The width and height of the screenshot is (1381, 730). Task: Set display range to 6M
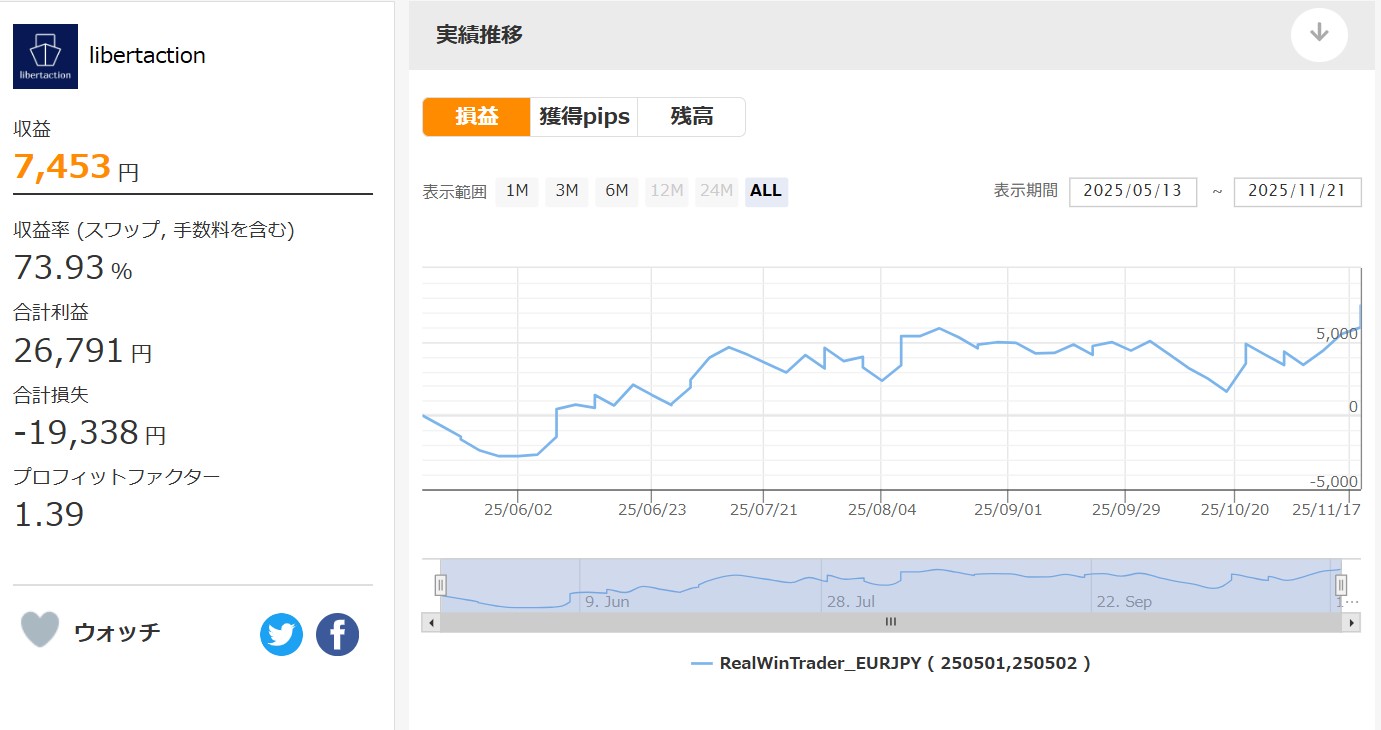pyautogui.click(x=617, y=191)
